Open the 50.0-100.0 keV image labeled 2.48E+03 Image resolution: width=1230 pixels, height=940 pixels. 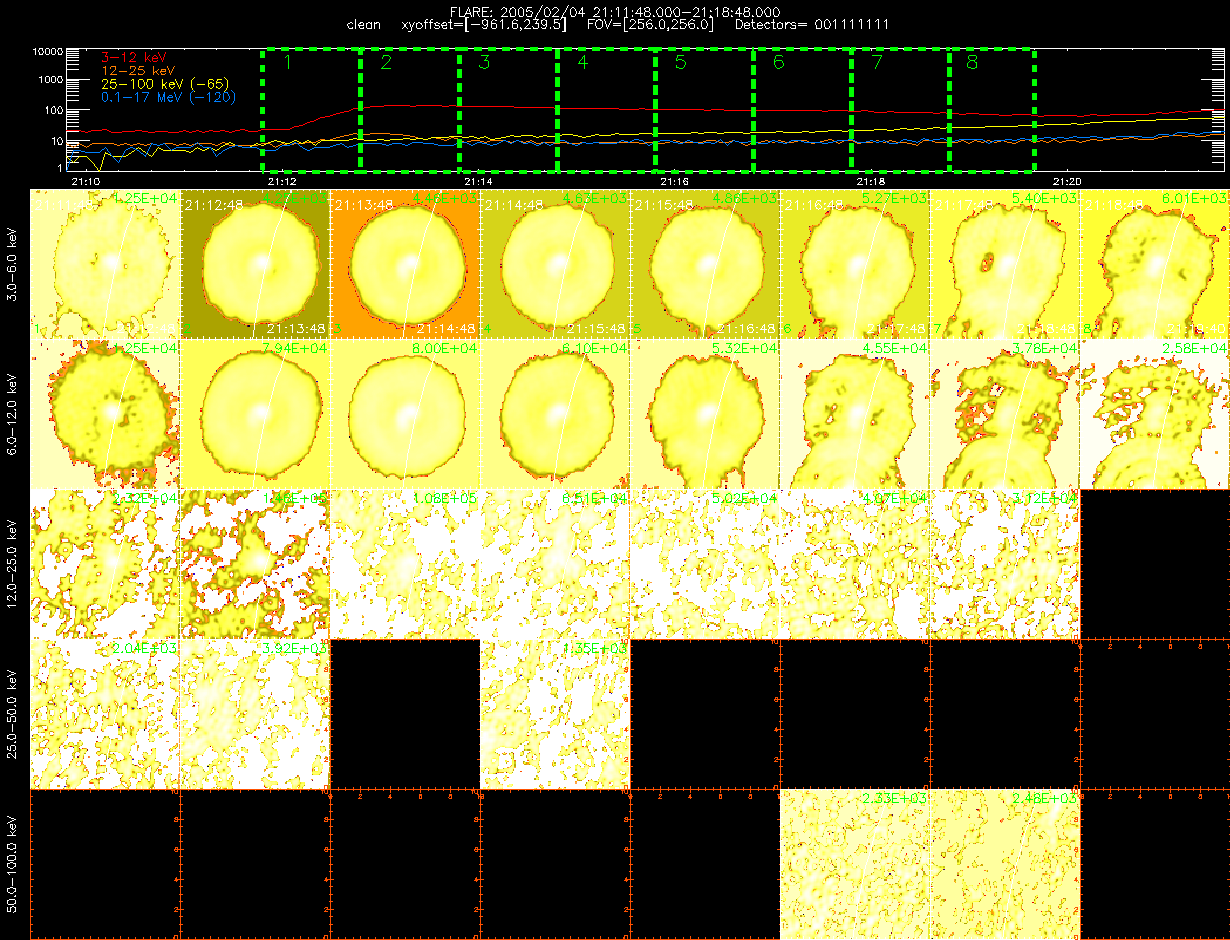(x=1005, y=864)
